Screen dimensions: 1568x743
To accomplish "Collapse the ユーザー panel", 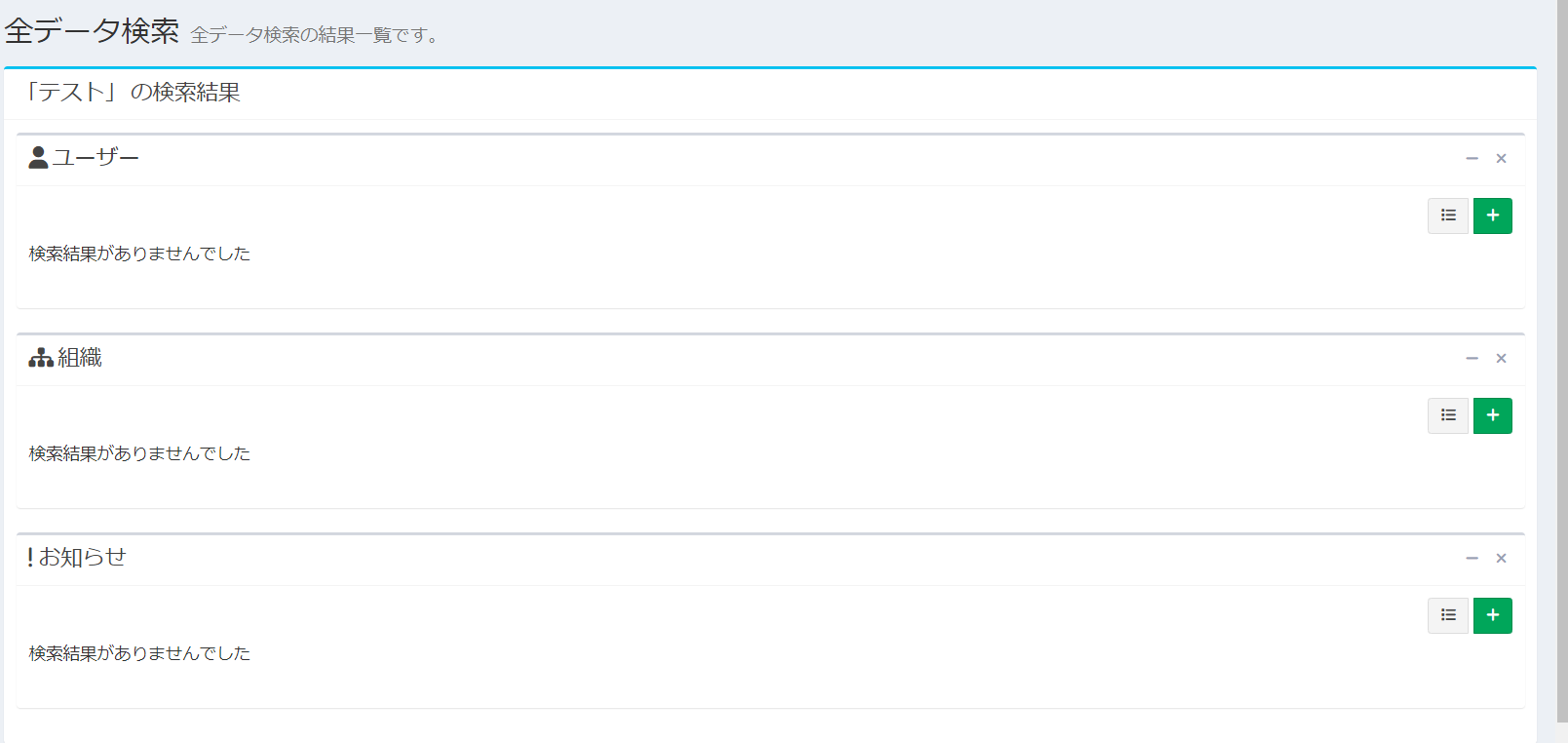I will tap(1472, 159).
